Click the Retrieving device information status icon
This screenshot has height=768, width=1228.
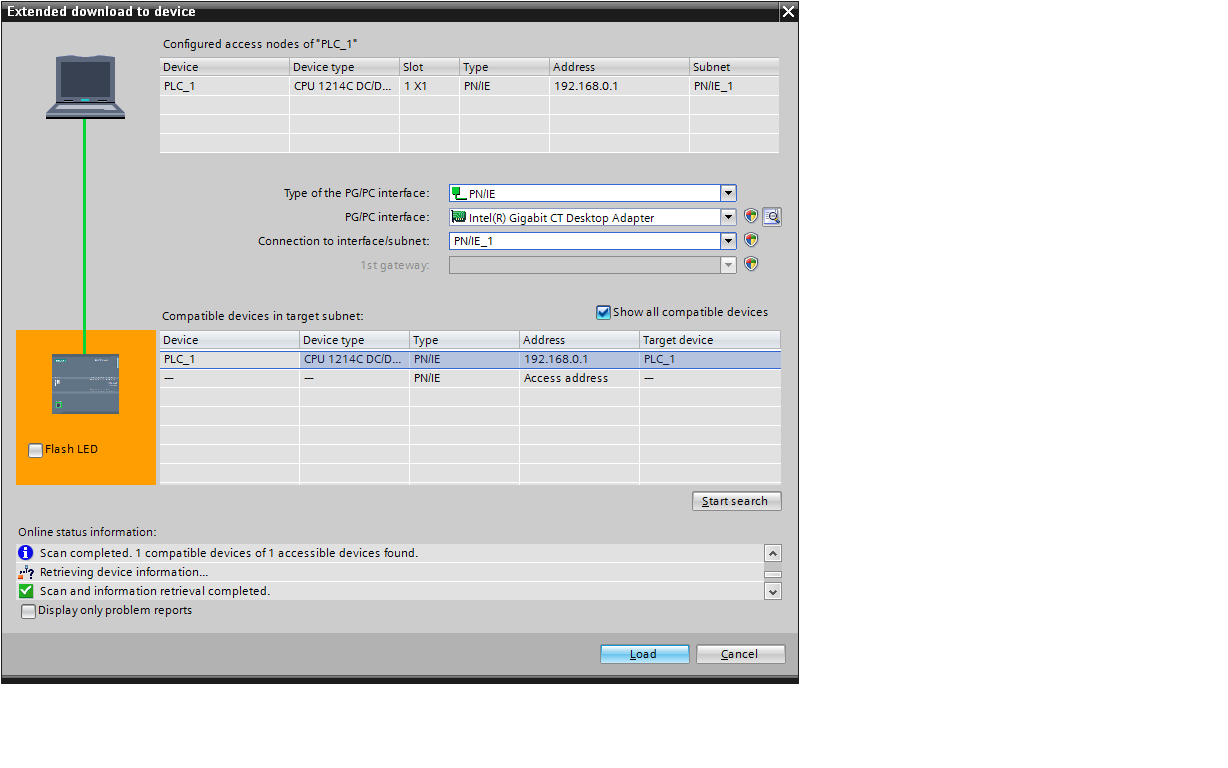pos(27,572)
